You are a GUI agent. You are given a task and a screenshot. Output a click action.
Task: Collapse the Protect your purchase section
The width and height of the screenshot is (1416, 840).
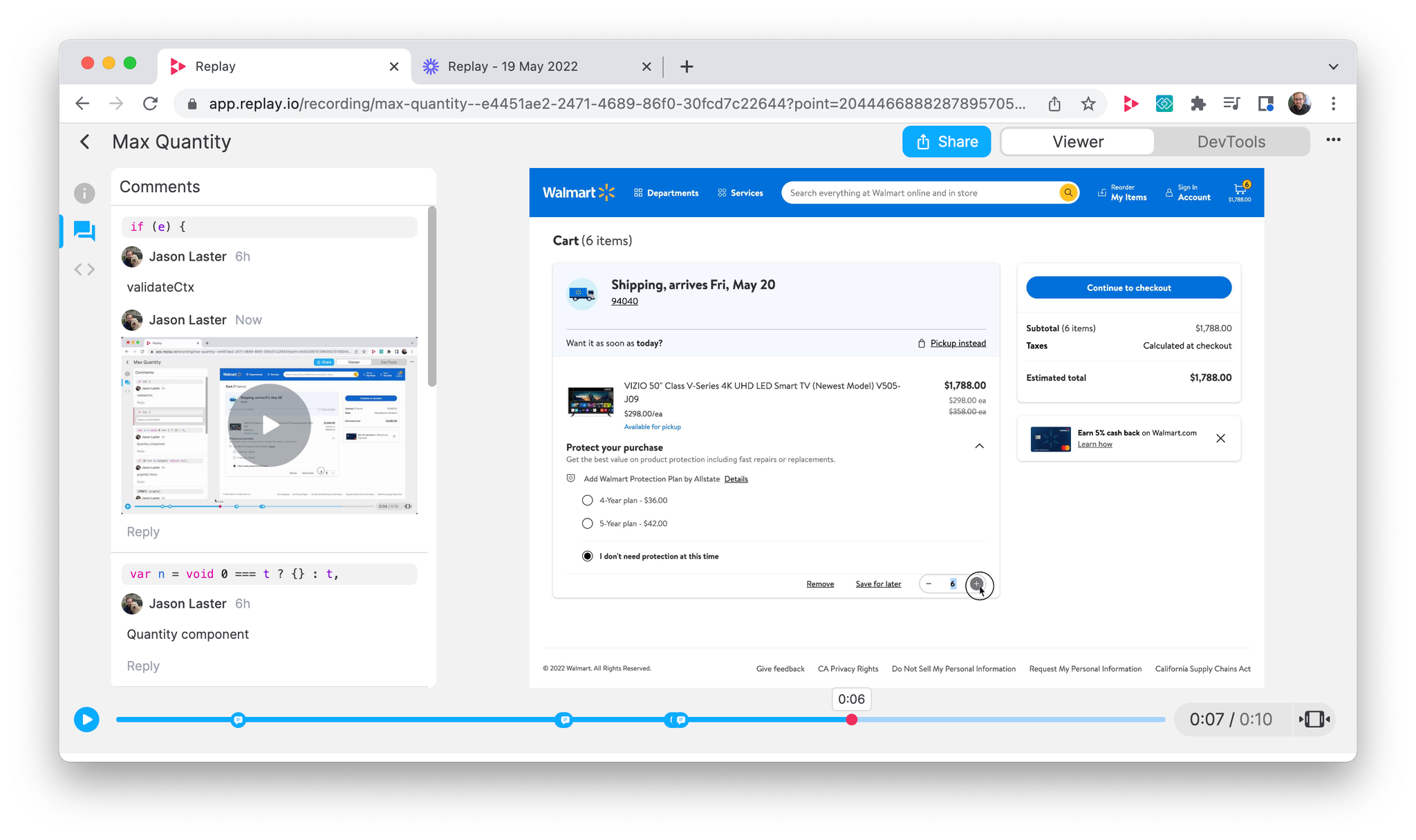pyautogui.click(x=979, y=446)
